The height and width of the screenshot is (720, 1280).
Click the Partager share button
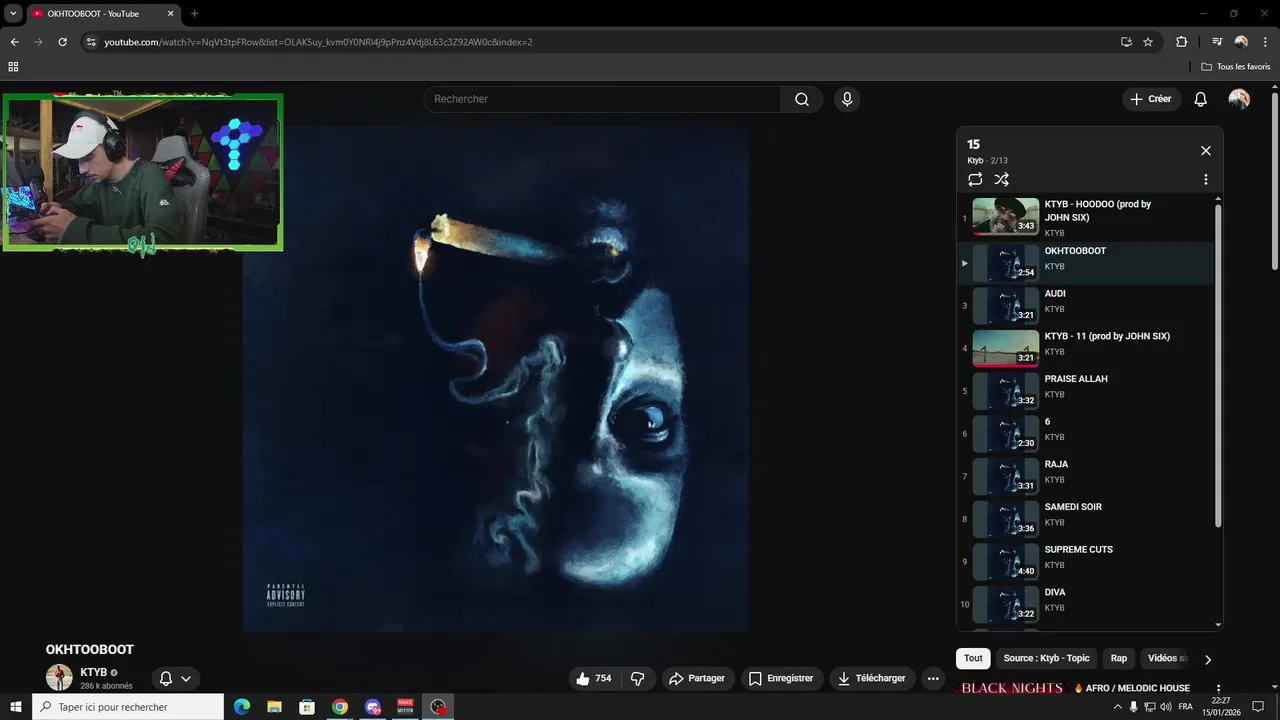click(697, 678)
